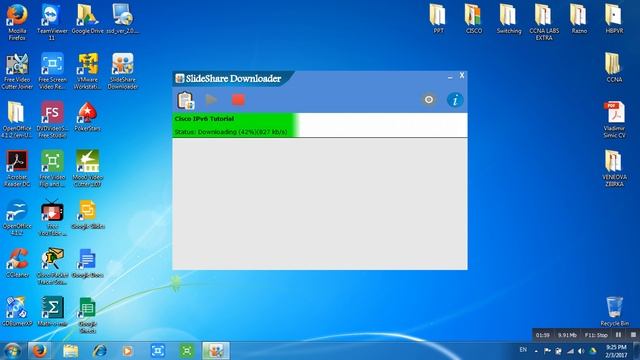This screenshot has width=640, height=360.
Task: Click the paste-URL clipboard icon in SlideShare Downloader
Action: [186, 100]
